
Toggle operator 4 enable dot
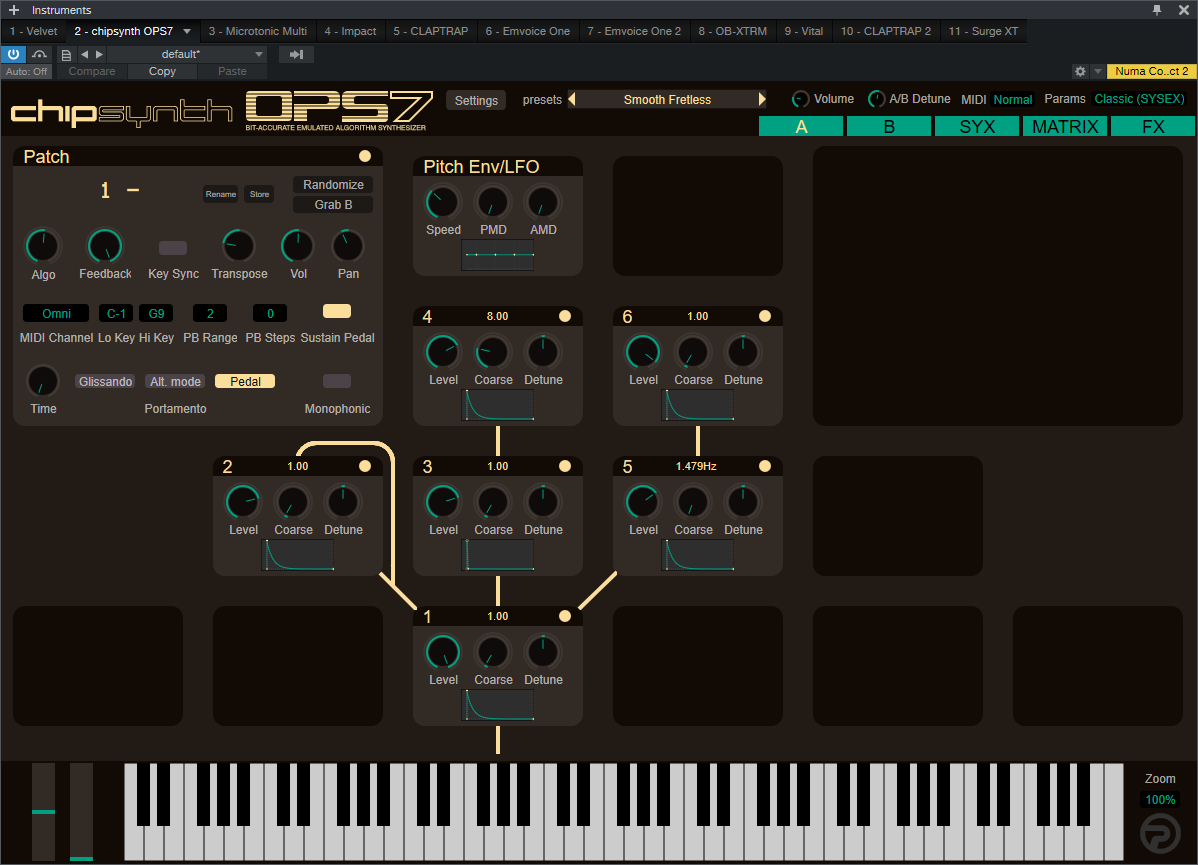[565, 316]
